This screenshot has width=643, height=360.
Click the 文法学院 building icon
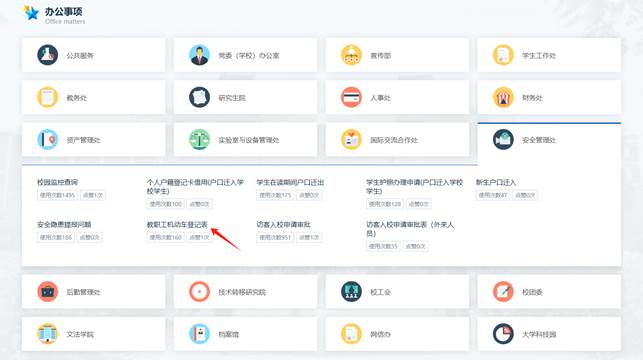pos(48,334)
